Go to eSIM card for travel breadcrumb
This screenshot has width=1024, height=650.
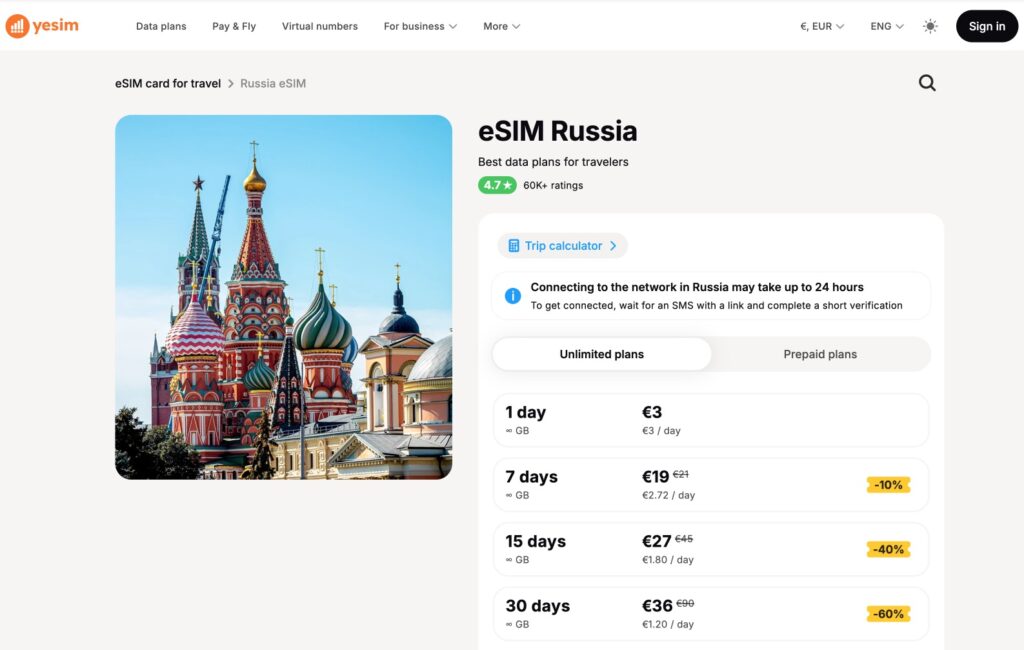click(x=168, y=84)
